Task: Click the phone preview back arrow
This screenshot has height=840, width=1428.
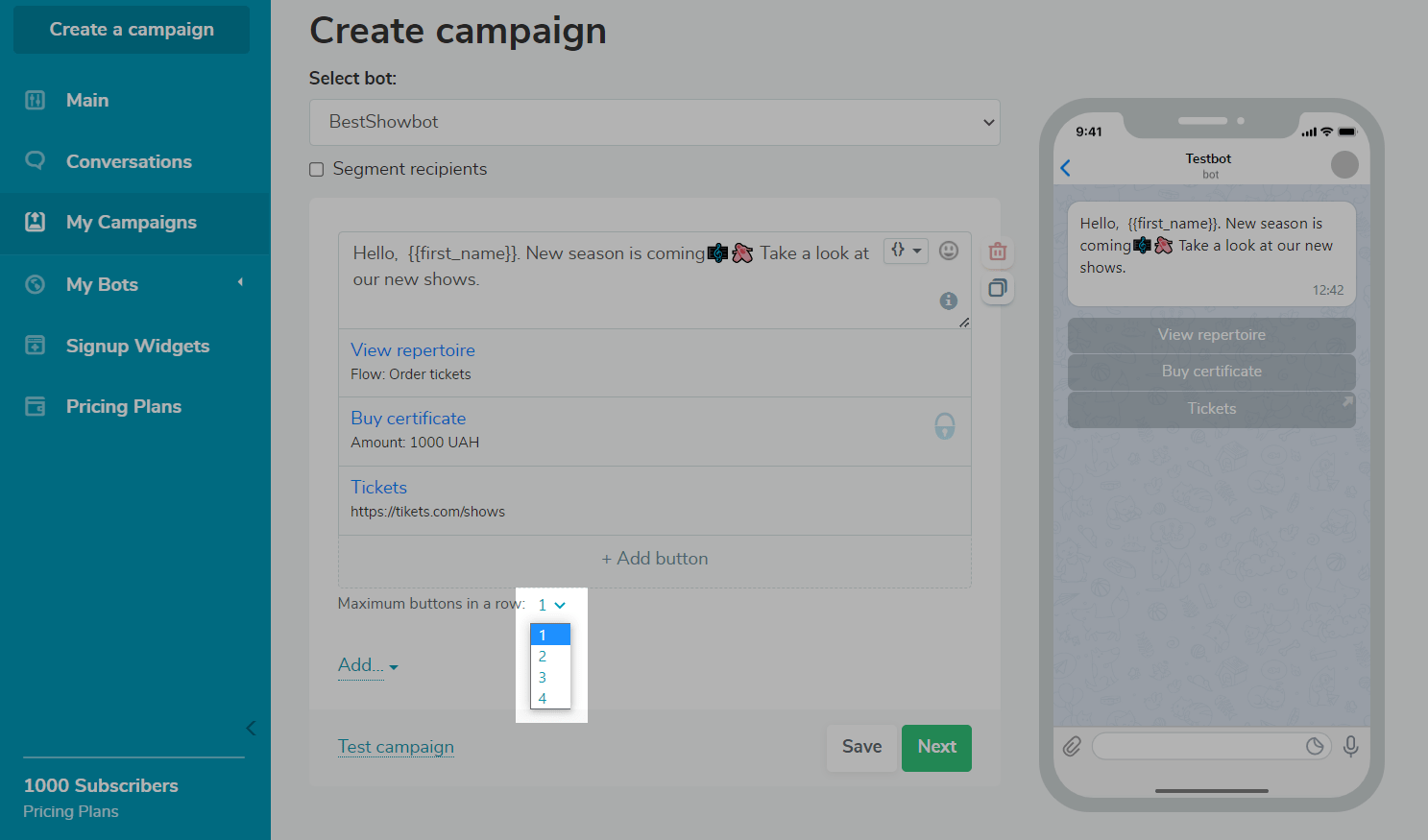Action: [1065, 168]
